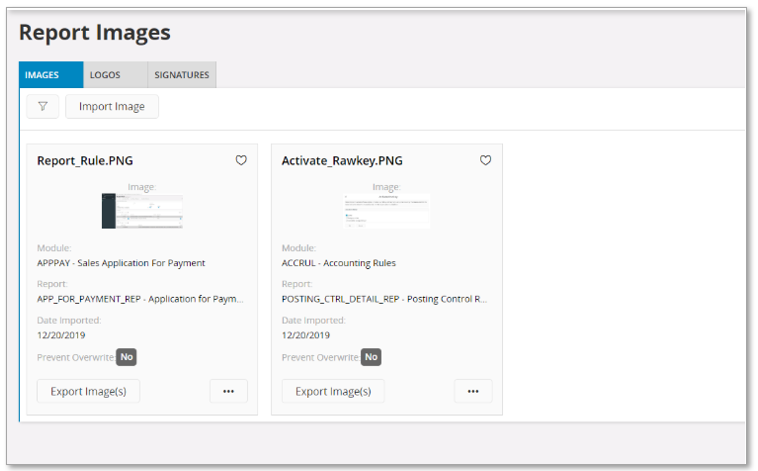The image size is (758, 471).
Task: Click the ACCRUL - Accounting Rules module text
Action: [x=339, y=263]
